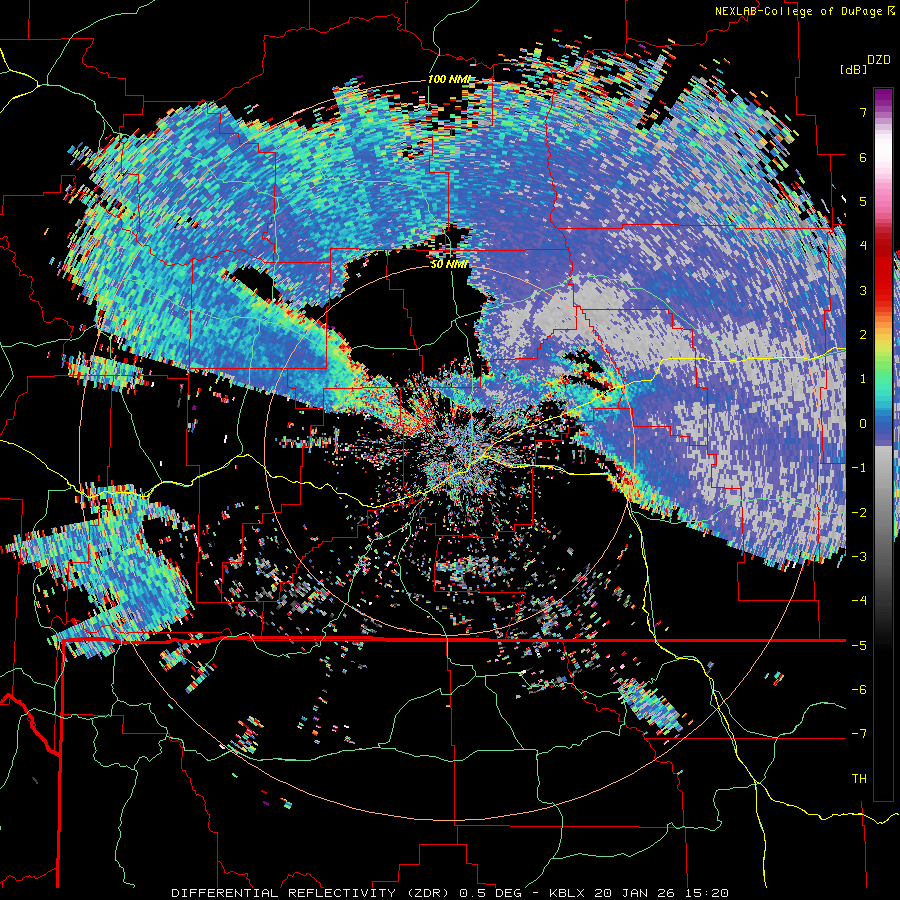Image resolution: width=900 pixels, height=900 pixels.
Task: Click the 0 value on the color scale
Action: tap(863, 424)
